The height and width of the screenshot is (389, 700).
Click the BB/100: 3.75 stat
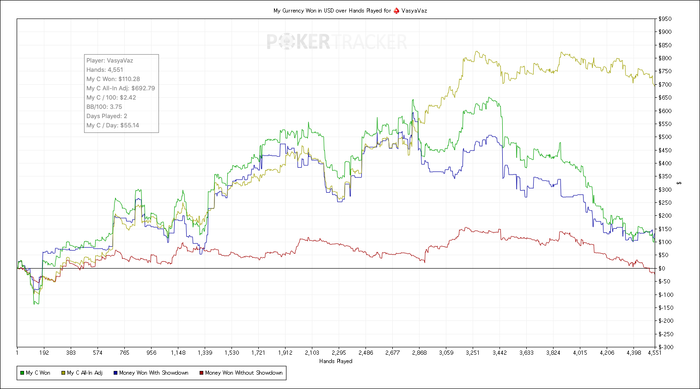tap(104, 107)
